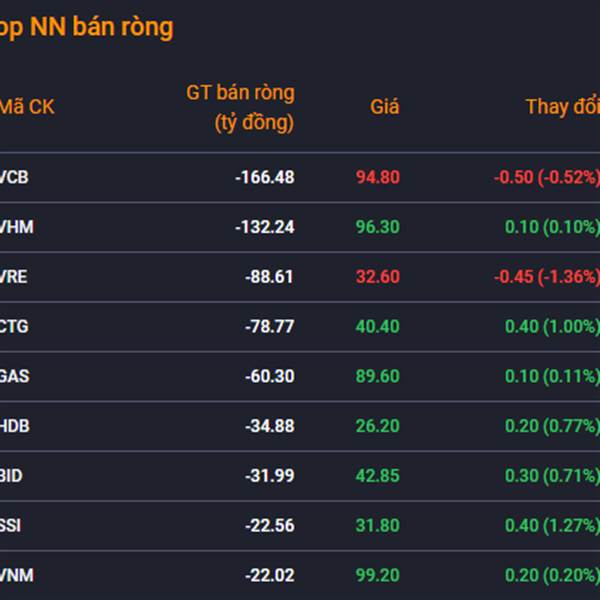The height and width of the screenshot is (600, 600).
Task: Open the VHM stock ticker
Action: coord(17,227)
